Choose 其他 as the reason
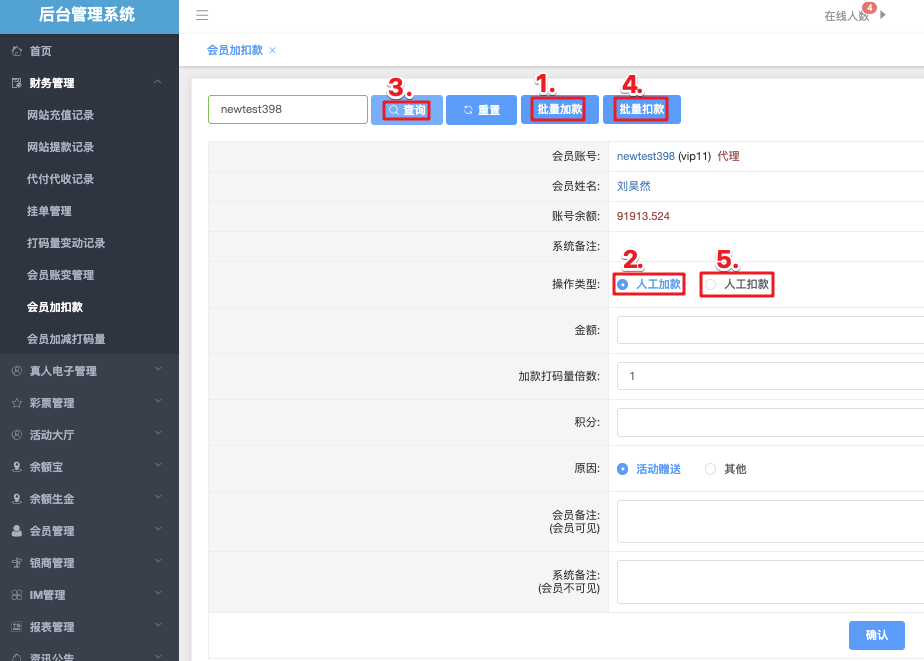The height and width of the screenshot is (661, 924). [x=711, y=469]
